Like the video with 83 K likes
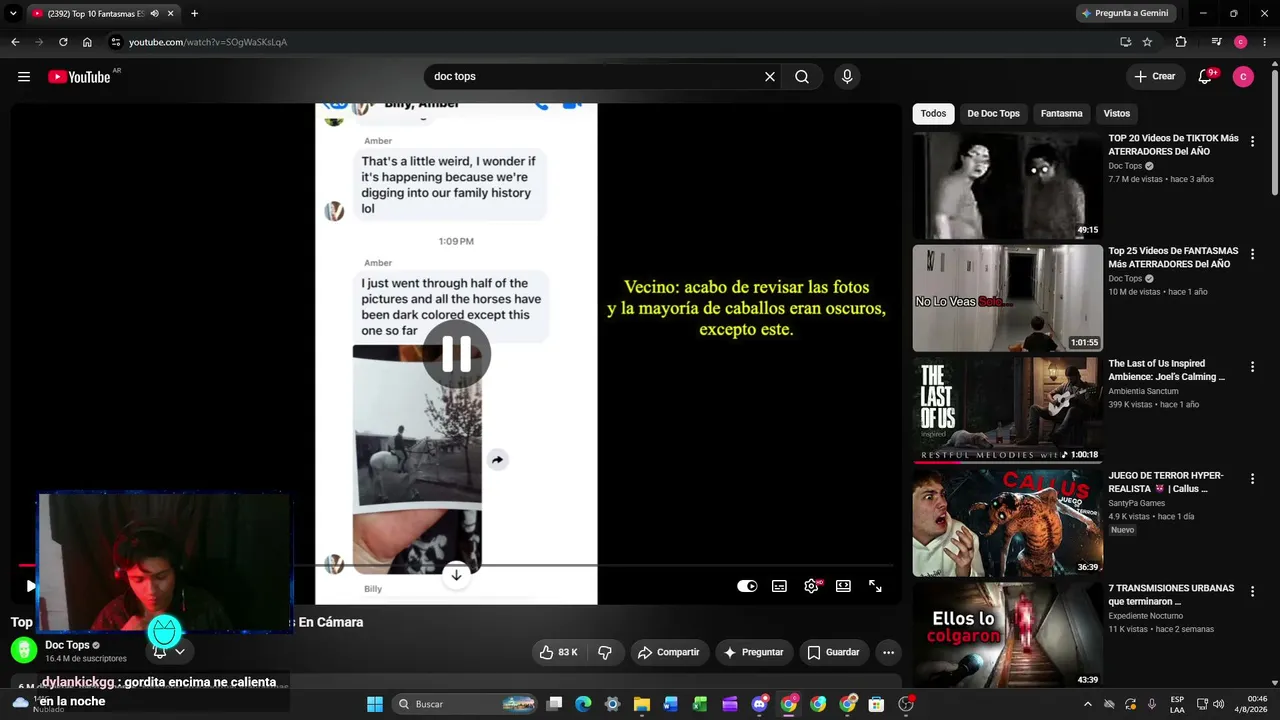 coord(558,652)
